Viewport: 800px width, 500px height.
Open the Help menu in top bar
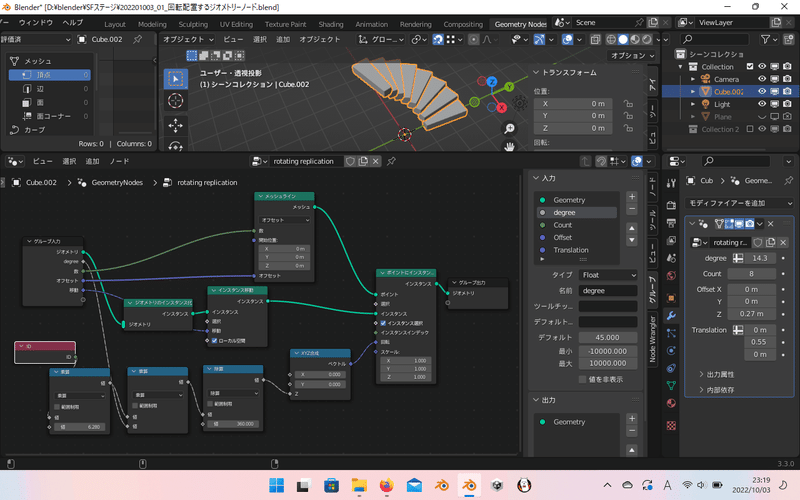[73, 22]
